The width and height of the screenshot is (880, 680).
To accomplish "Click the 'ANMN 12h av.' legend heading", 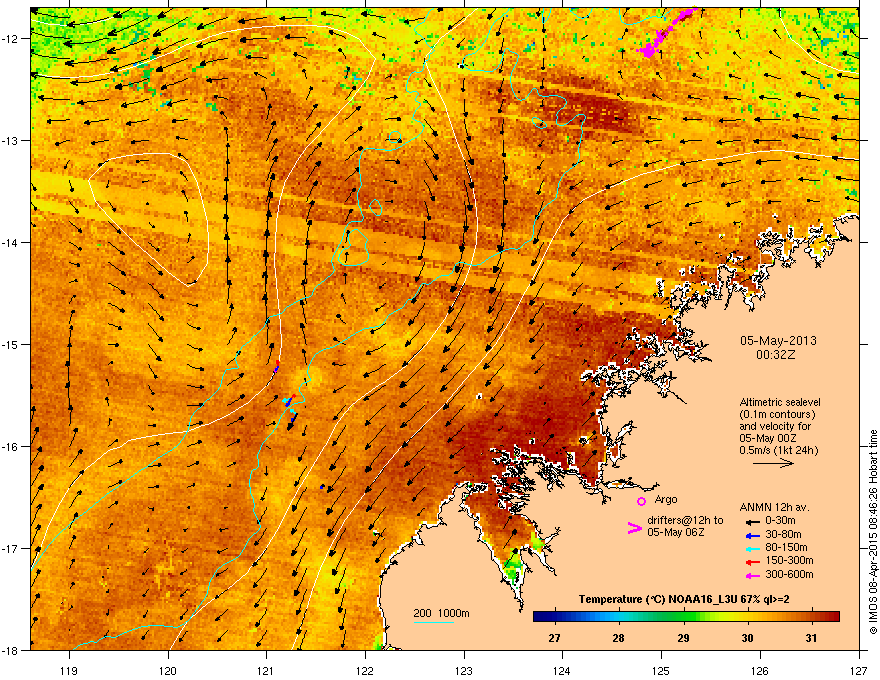I will pos(774,507).
